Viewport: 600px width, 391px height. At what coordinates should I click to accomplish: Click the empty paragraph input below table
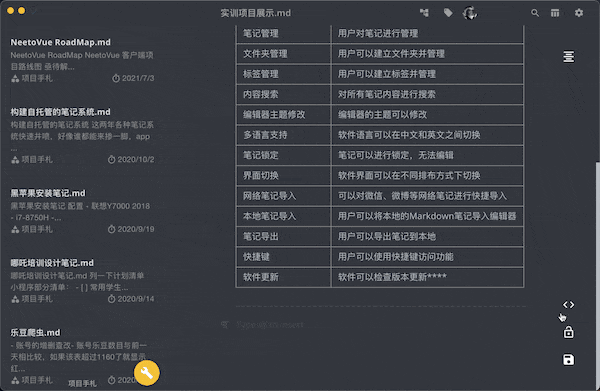coord(270,325)
